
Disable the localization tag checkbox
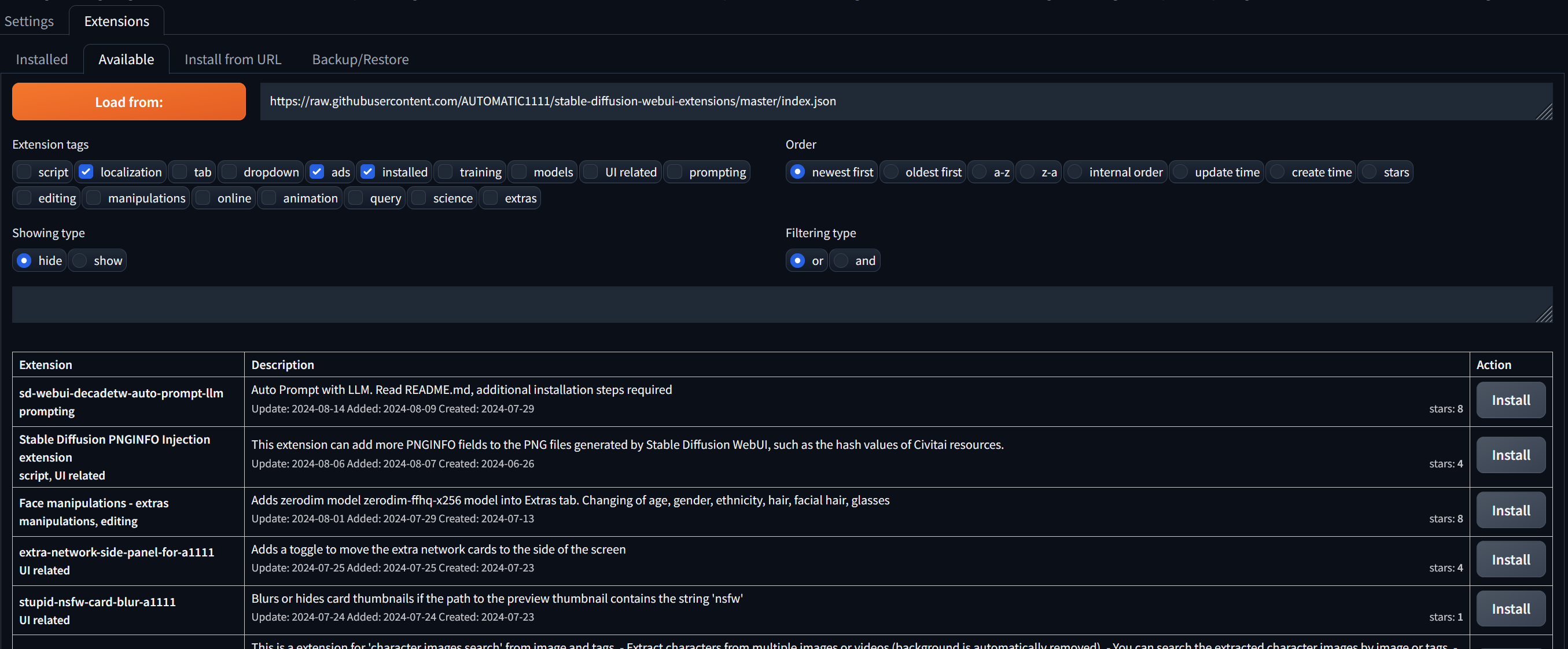[86, 172]
